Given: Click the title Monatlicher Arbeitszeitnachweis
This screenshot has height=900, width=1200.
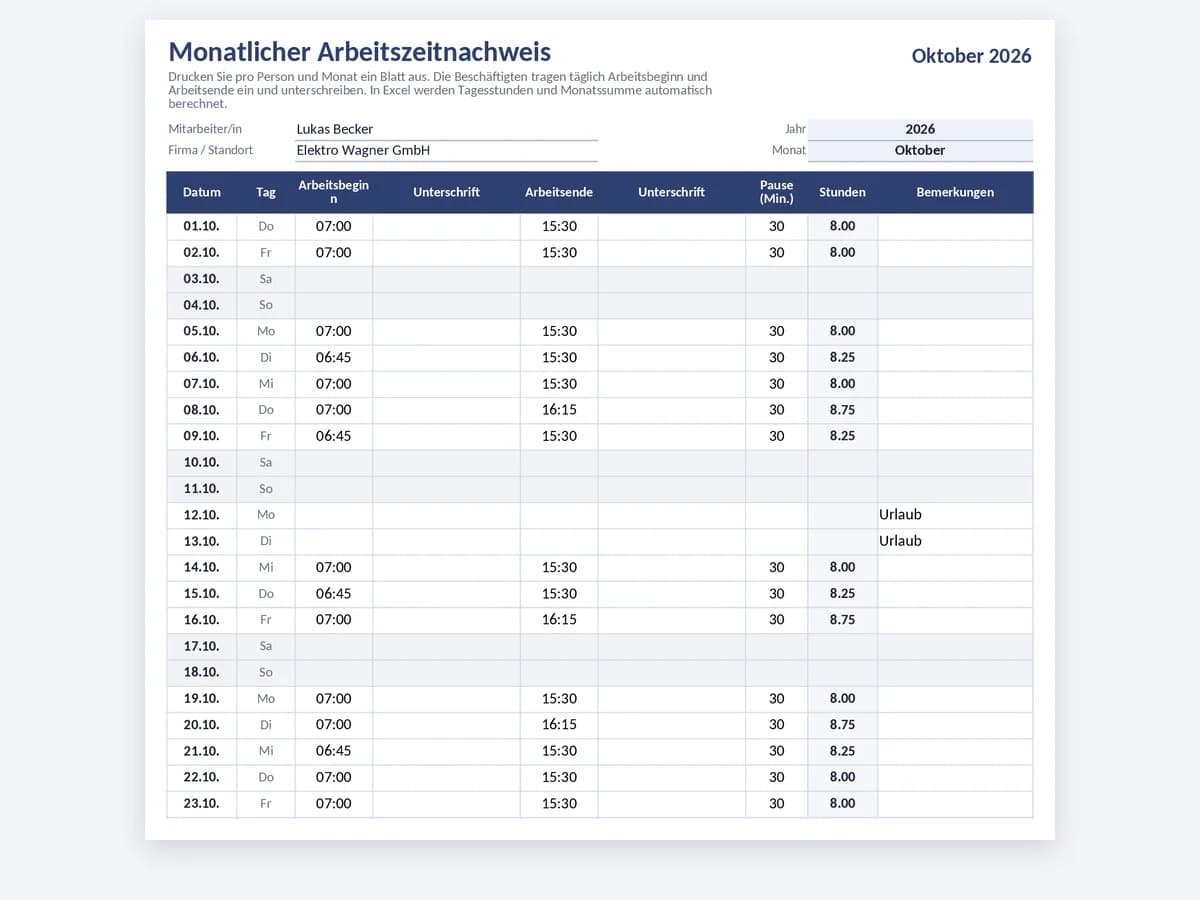Looking at the screenshot, I should click(360, 52).
